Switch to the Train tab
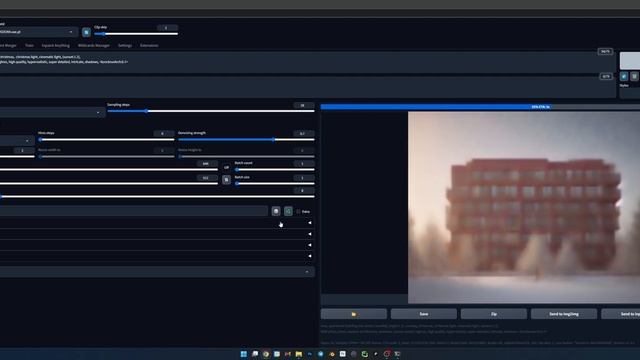The width and height of the screenshot is (640, 360). tap(29, 46)
